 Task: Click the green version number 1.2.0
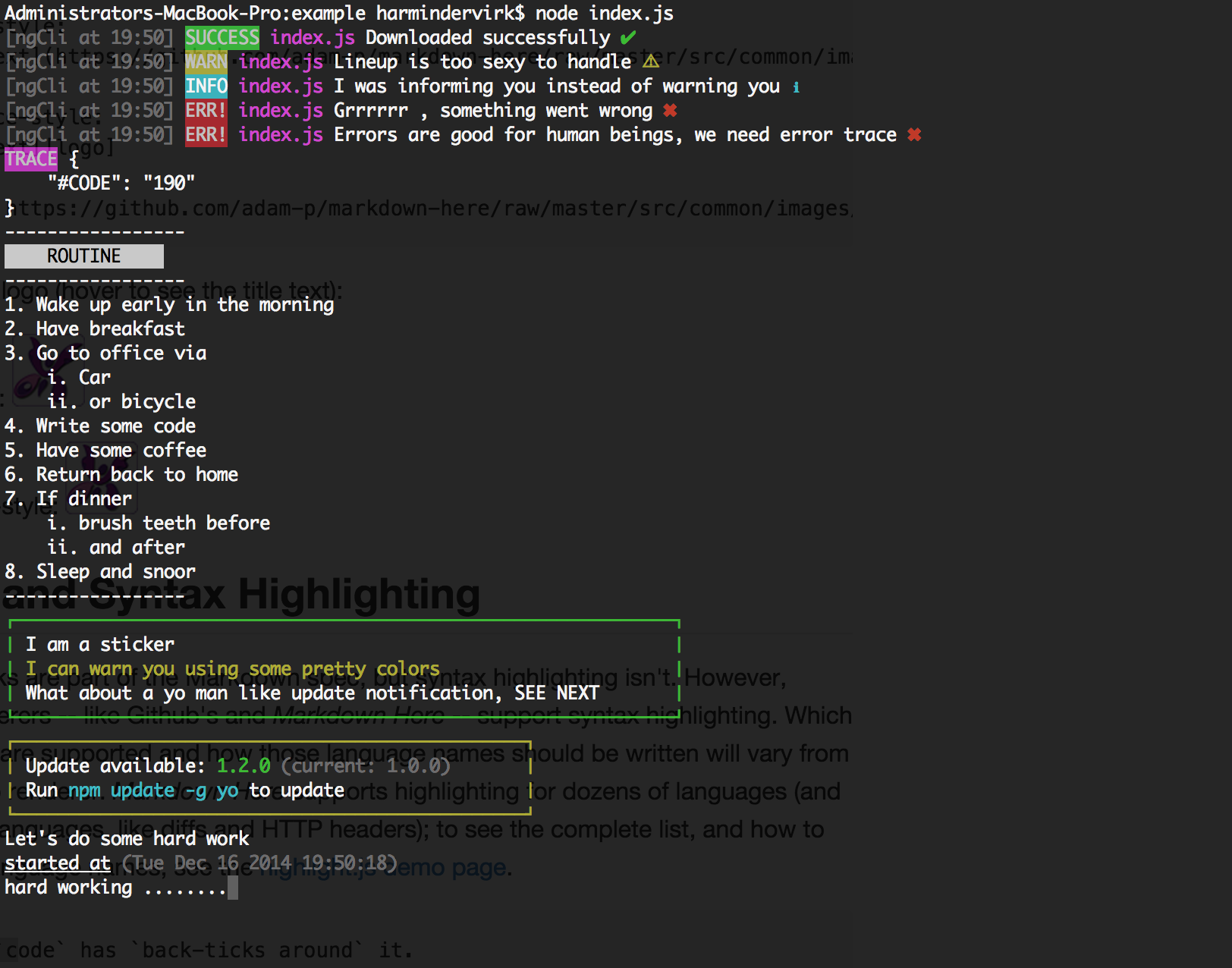(244, 766)
